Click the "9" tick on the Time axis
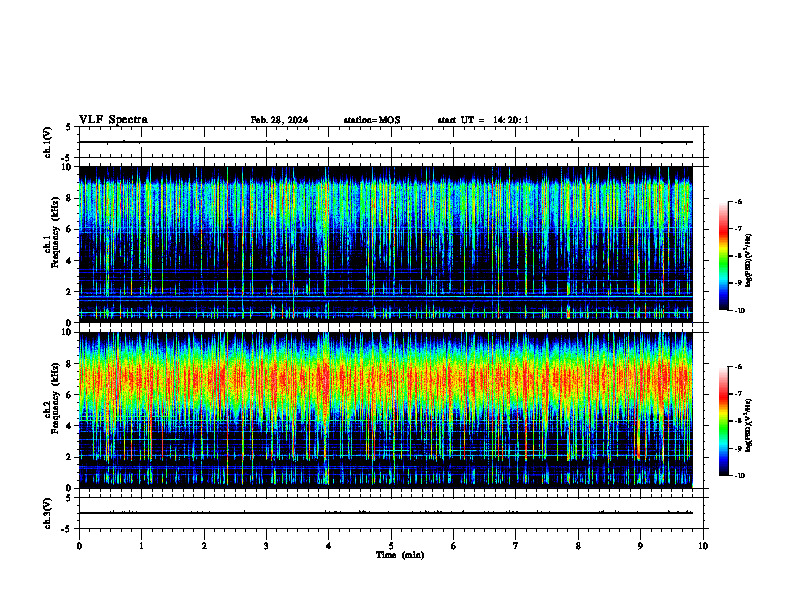Viewport: 792px width, 612px height. pyautogui.click(x=640, y=546)
